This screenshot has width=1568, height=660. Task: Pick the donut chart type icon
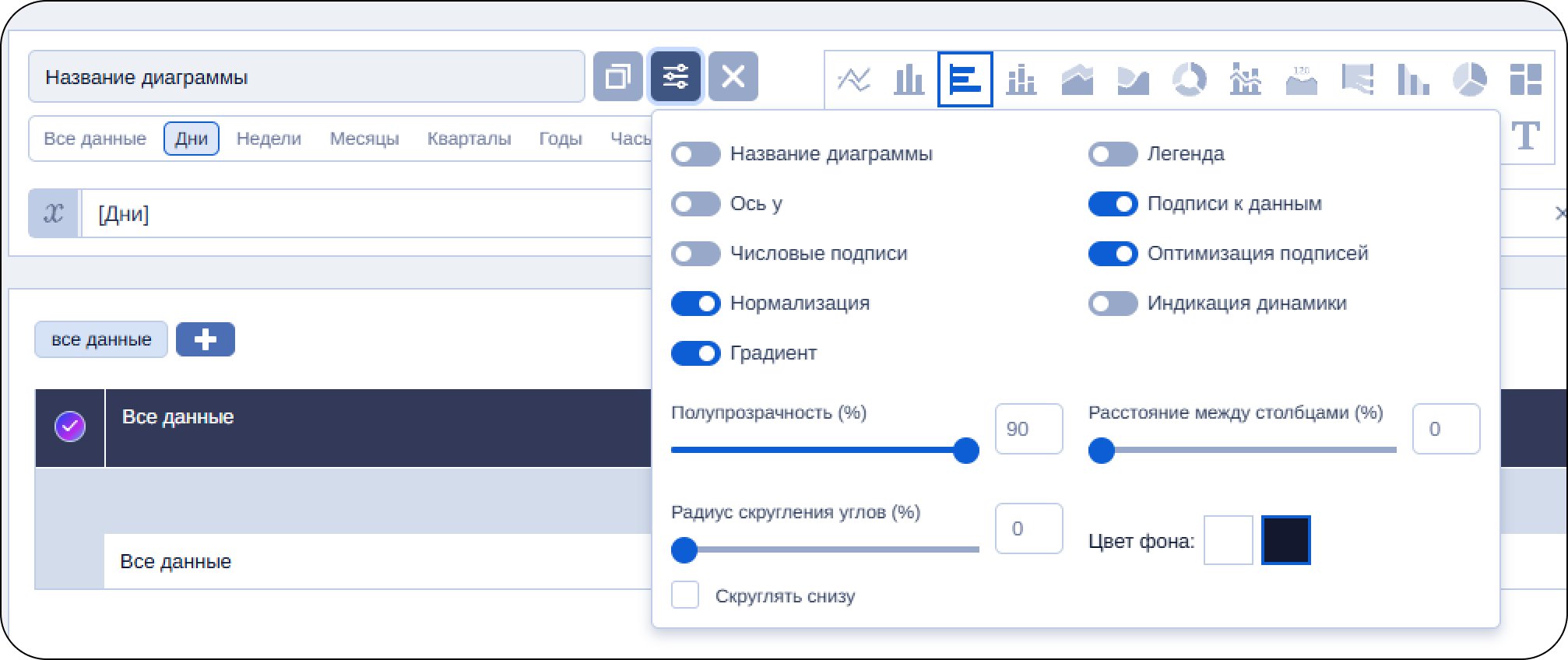pyautogui.click(x=1189, y=79)
